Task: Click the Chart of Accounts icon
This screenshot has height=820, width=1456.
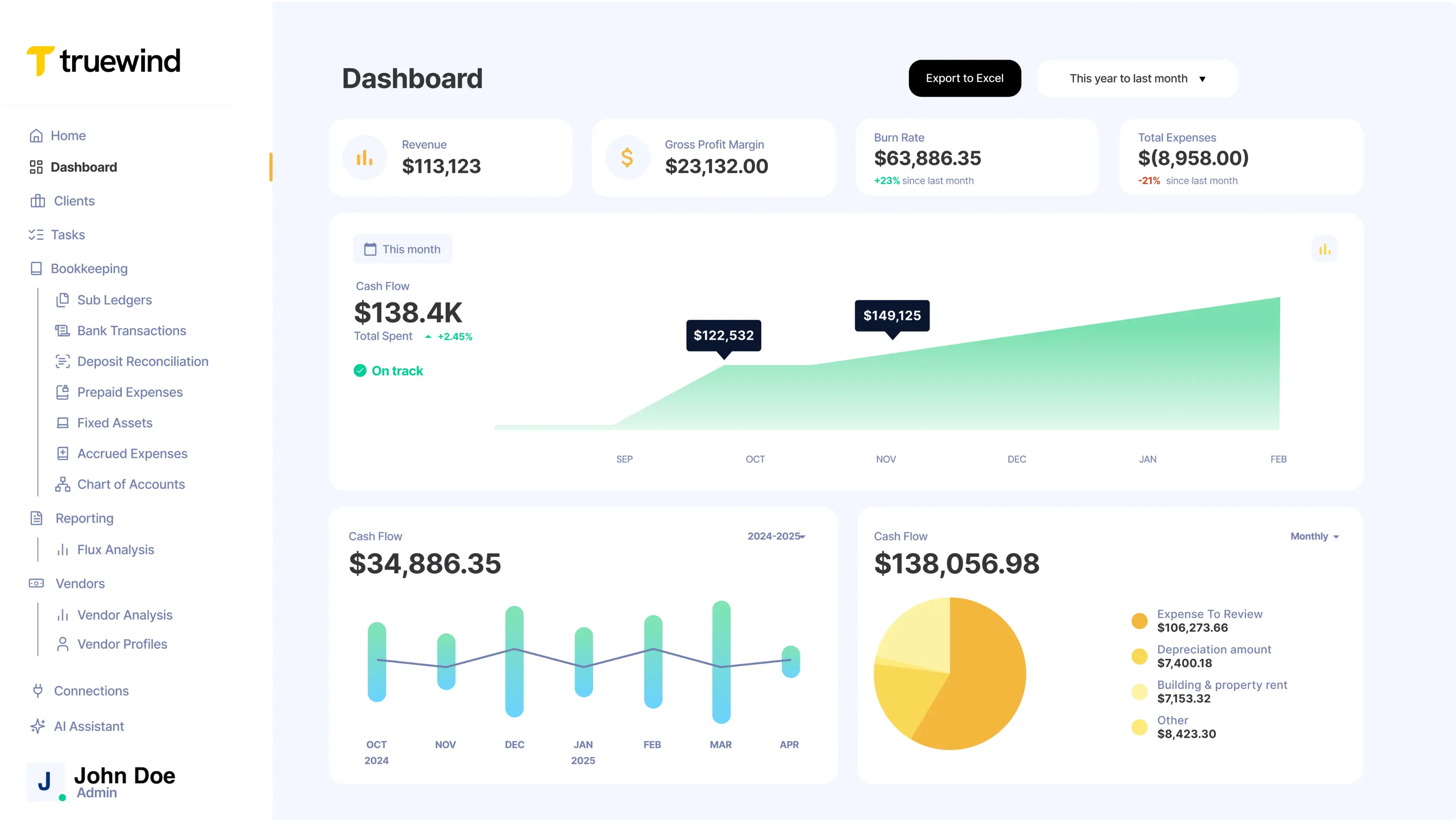Action: [x=63, y=484]
